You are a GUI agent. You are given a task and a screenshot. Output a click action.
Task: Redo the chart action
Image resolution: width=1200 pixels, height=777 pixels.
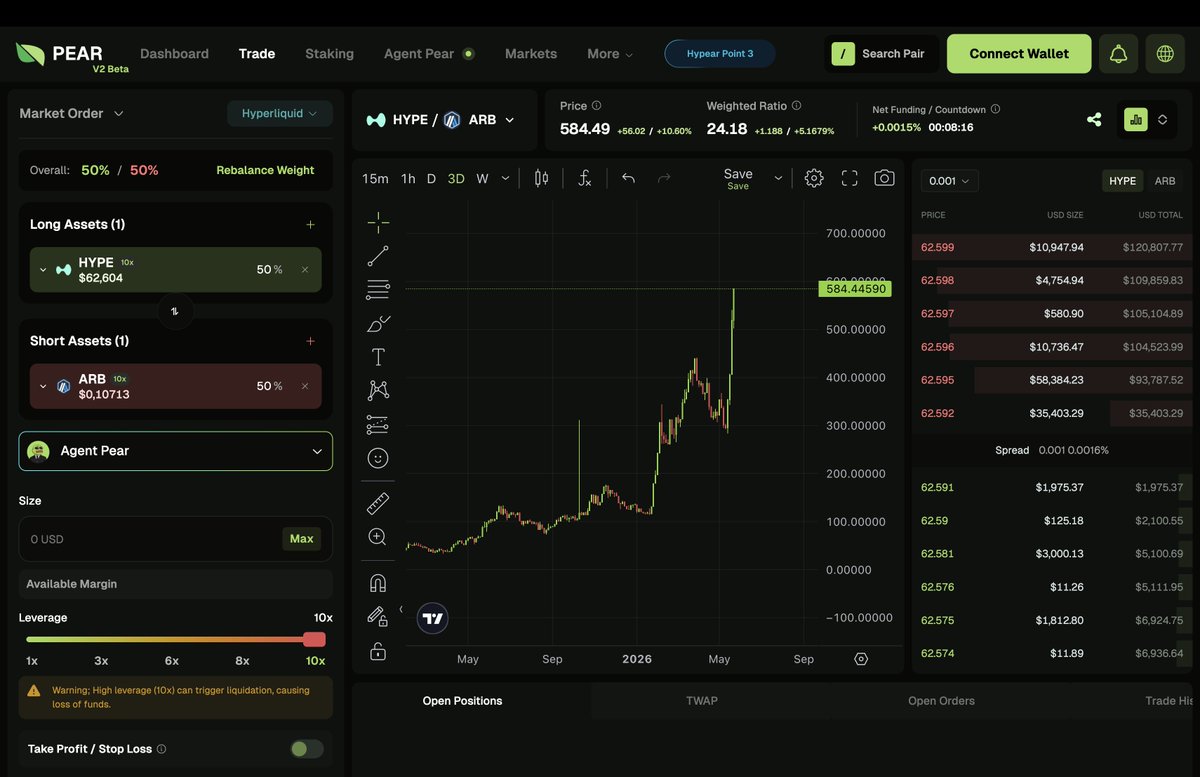coord(664,178)
